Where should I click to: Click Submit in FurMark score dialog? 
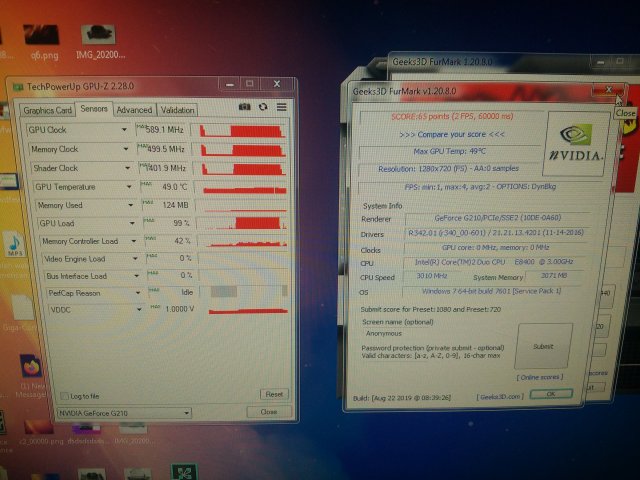(543, 346)
